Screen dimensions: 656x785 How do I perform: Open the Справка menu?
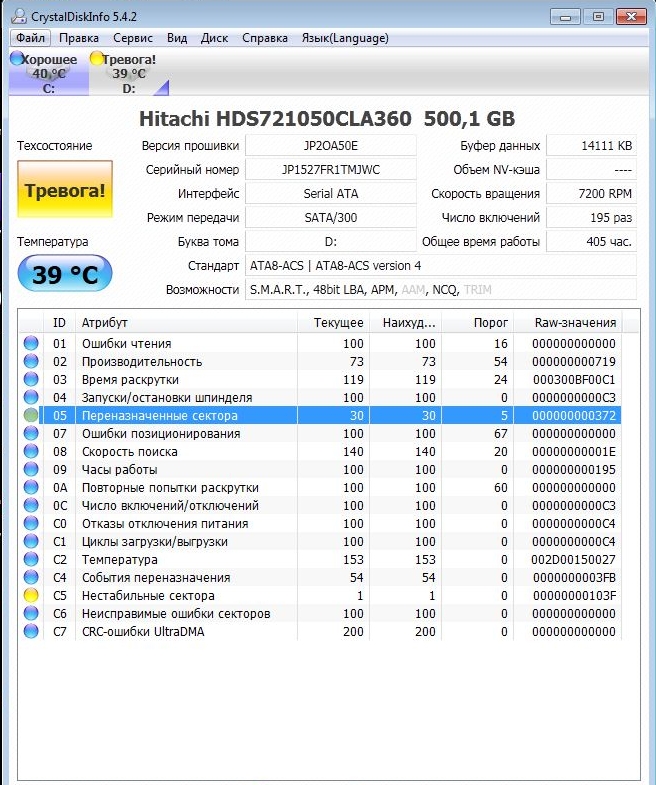(x=265, y=38)
